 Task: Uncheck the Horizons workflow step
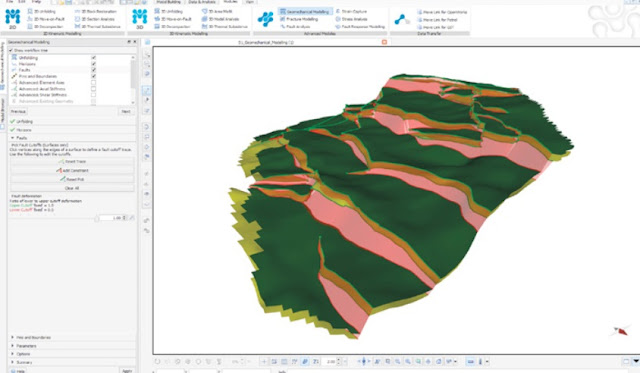[93, 64]
